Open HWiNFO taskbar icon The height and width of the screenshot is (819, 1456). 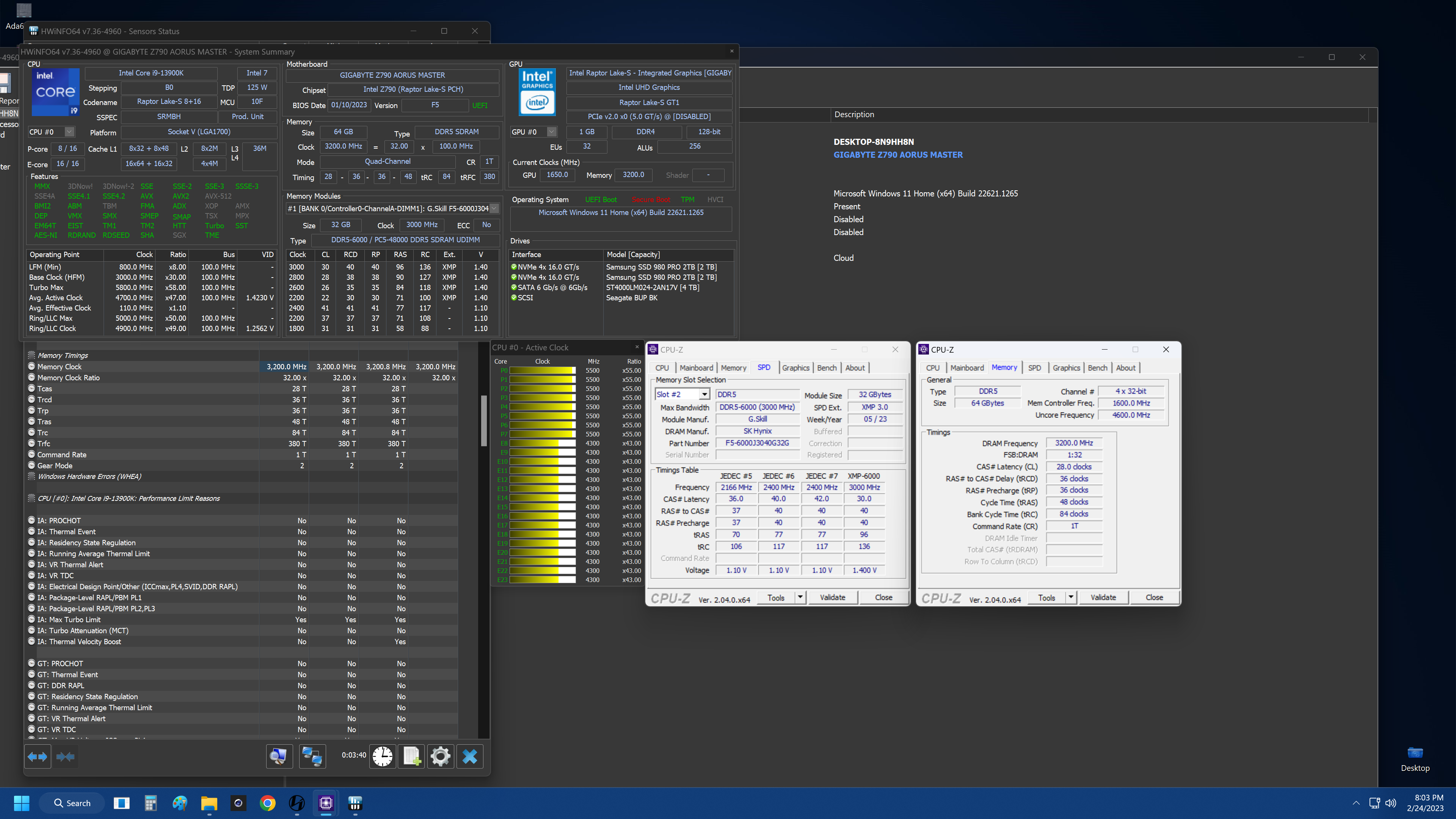(355, 803)
